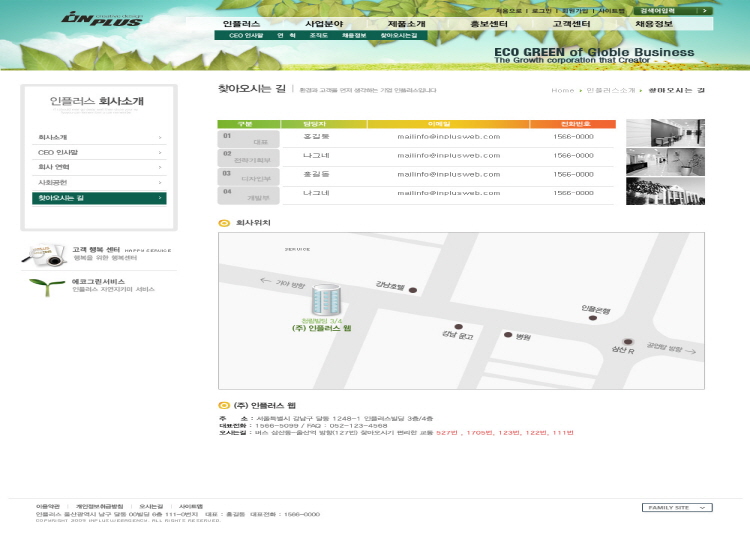Open the 인플러스 main menu
This screenshot has height=540, width=750.
(242, 24)
